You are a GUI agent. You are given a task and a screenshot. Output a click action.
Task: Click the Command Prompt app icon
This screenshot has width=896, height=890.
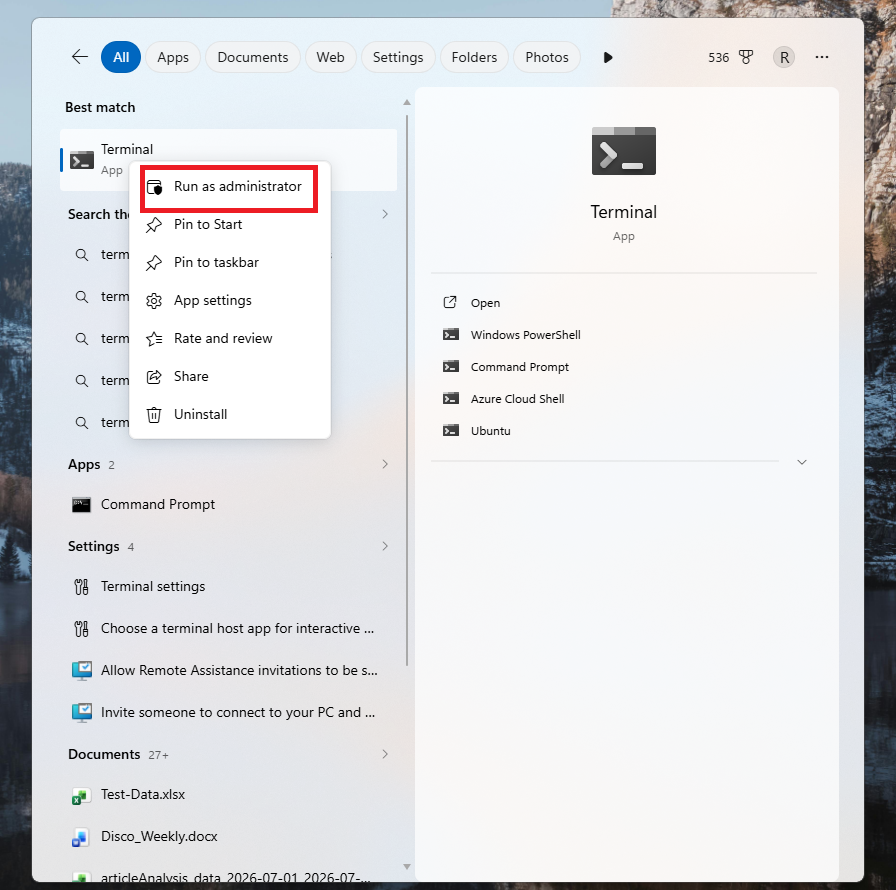click(x=81, y=505)
